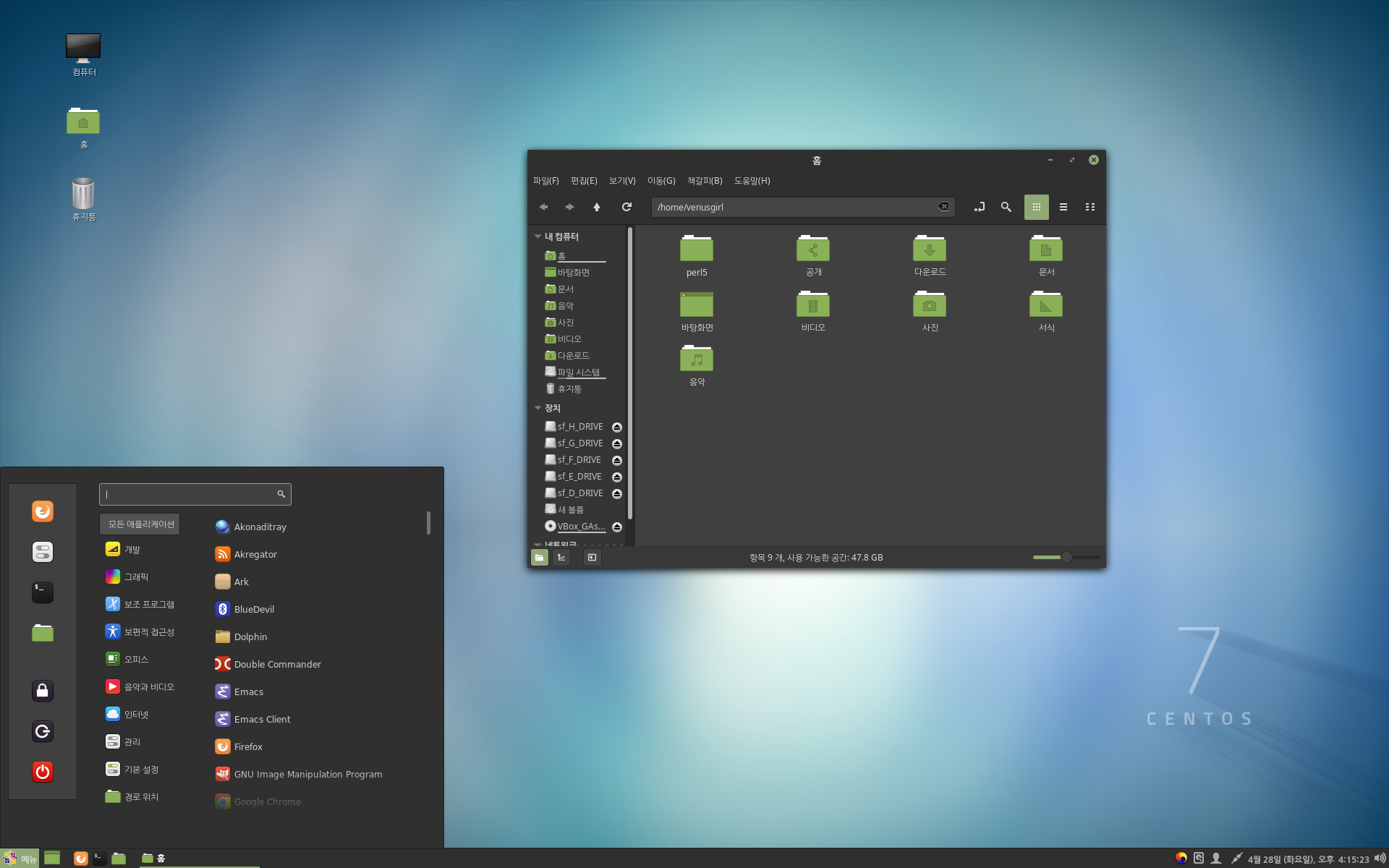The height and width of the screenshot is (868, 1389).
Task: Clear the location path field
Action: tap(943, 207)
